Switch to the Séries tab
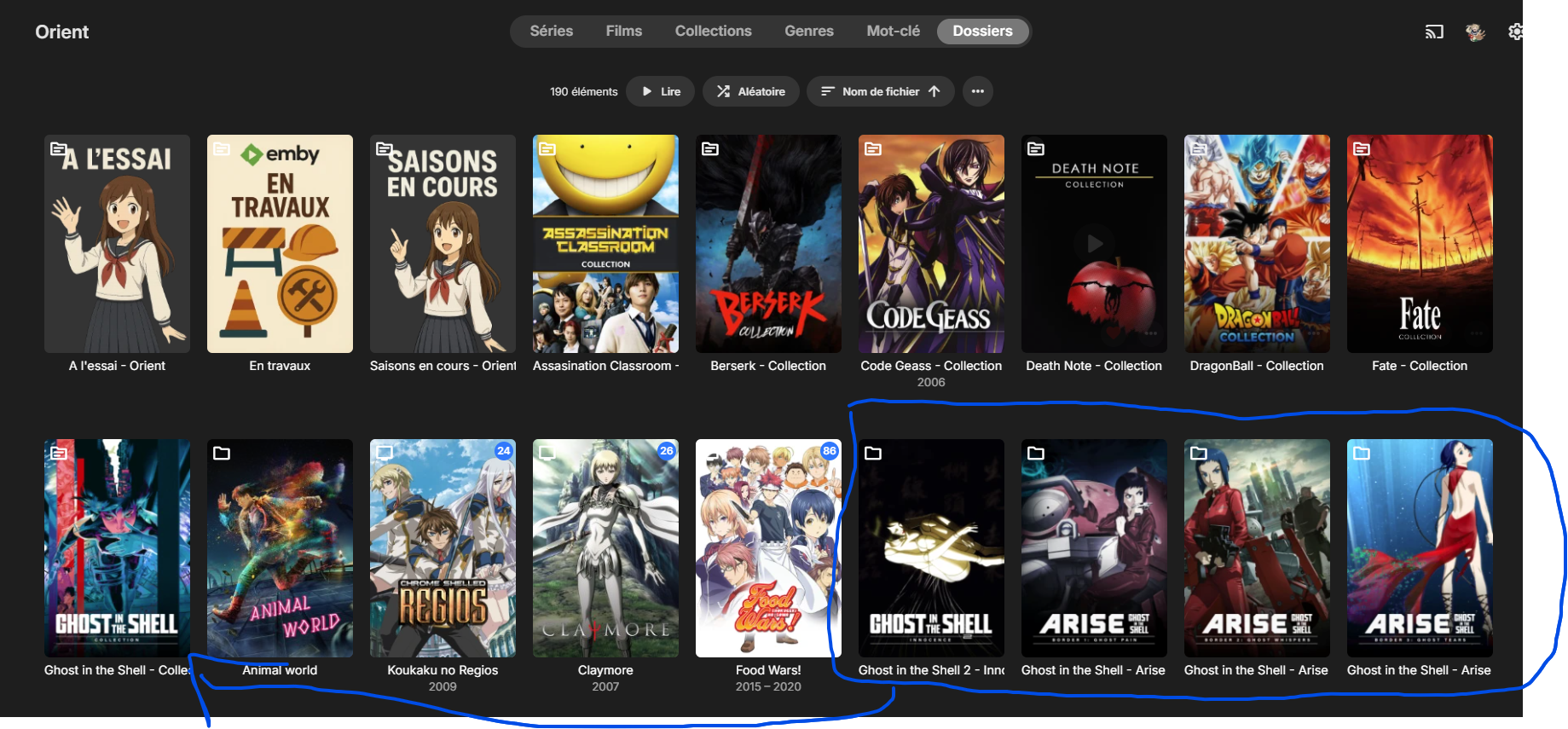 click(x=552, y=32)
